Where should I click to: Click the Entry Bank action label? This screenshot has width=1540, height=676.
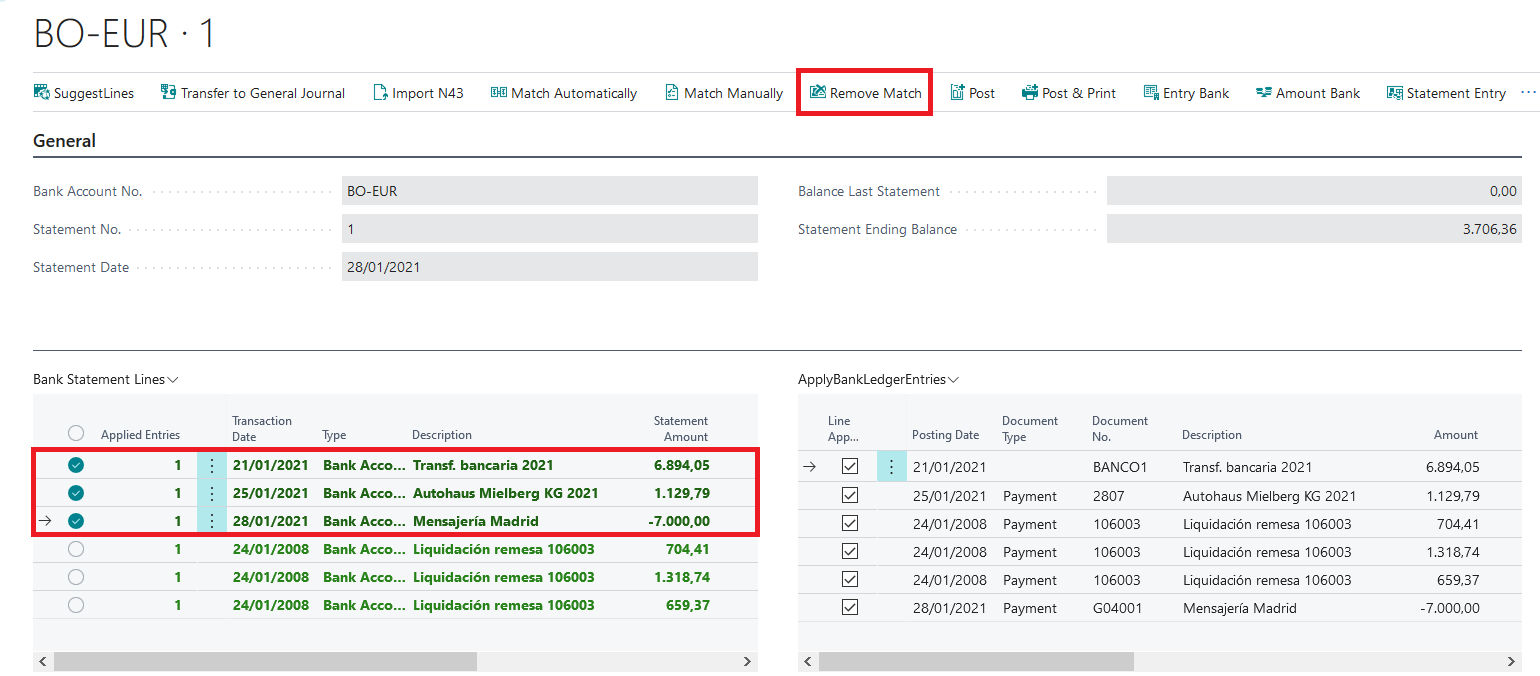(x=1196, y=93)
